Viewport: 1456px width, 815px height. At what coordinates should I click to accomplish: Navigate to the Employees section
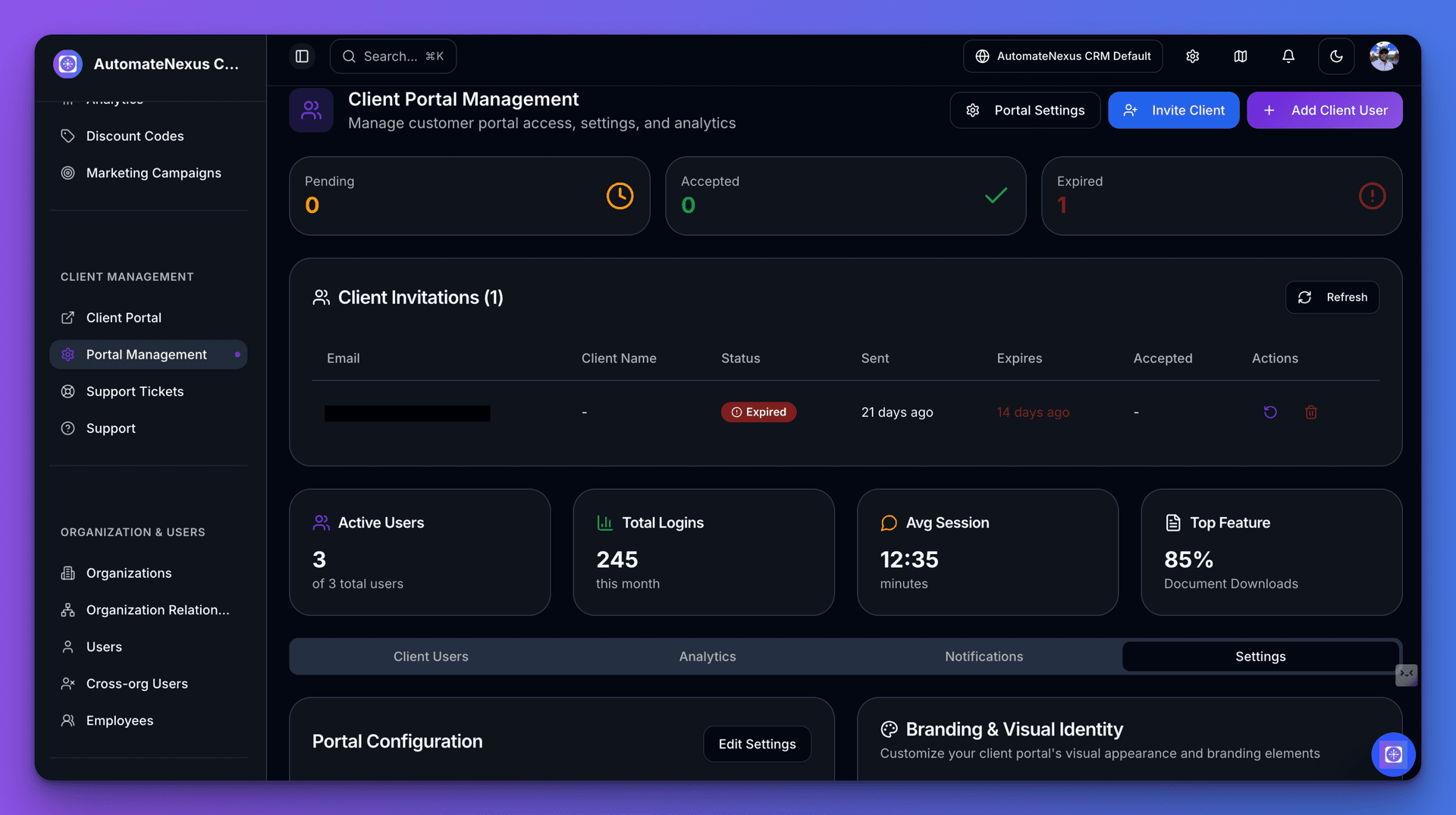point(119,720)
